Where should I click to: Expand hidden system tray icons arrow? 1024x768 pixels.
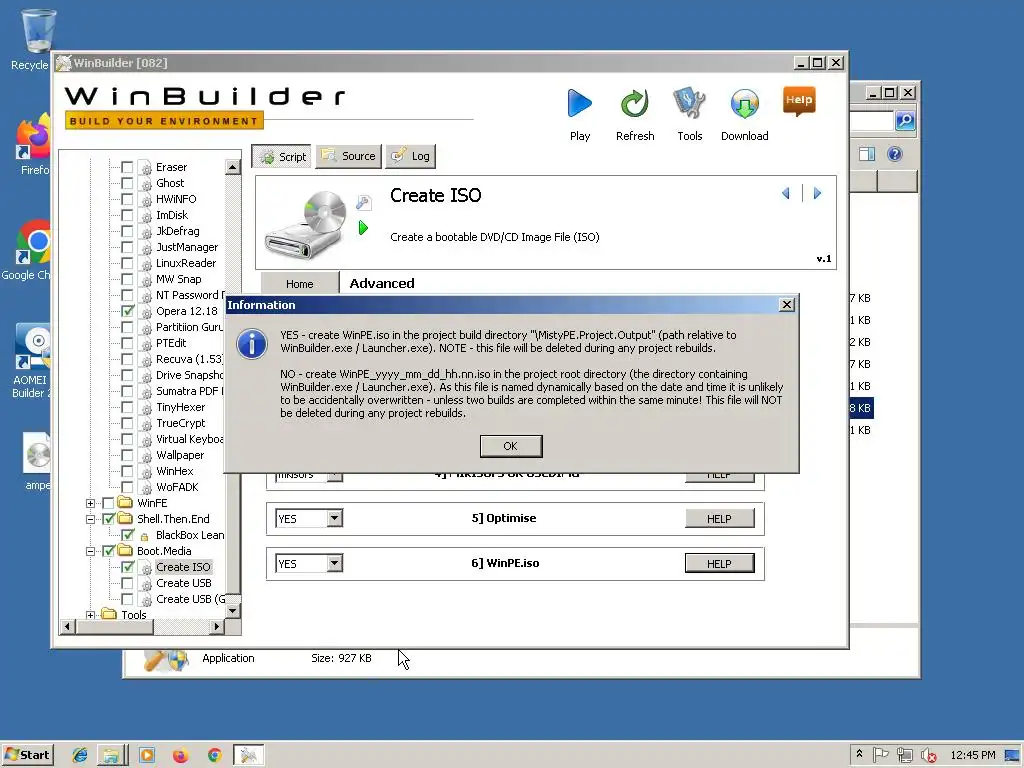(x=859, y=754)
